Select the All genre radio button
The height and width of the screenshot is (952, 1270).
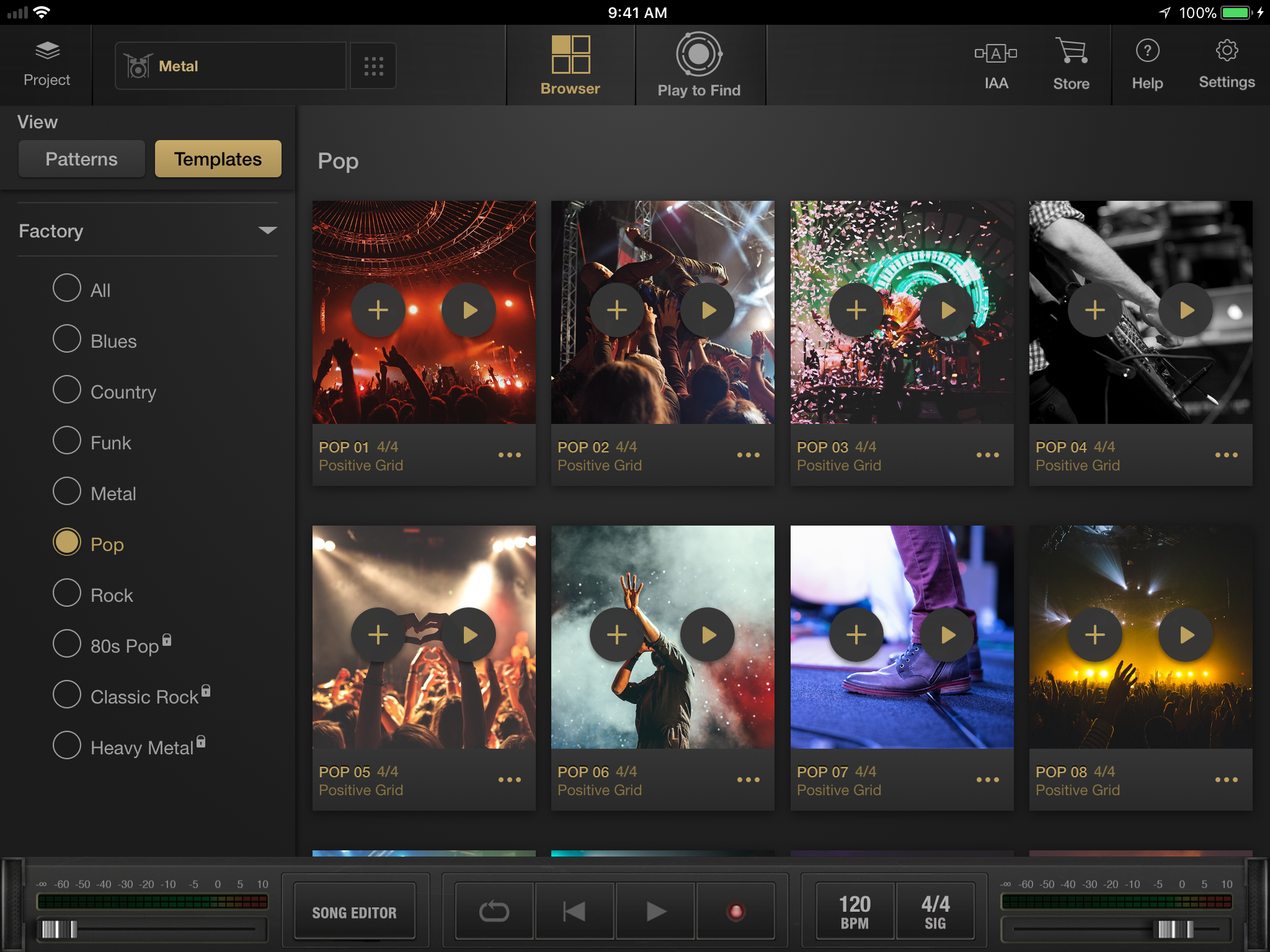pyautogui.click(x=67, y=288)
